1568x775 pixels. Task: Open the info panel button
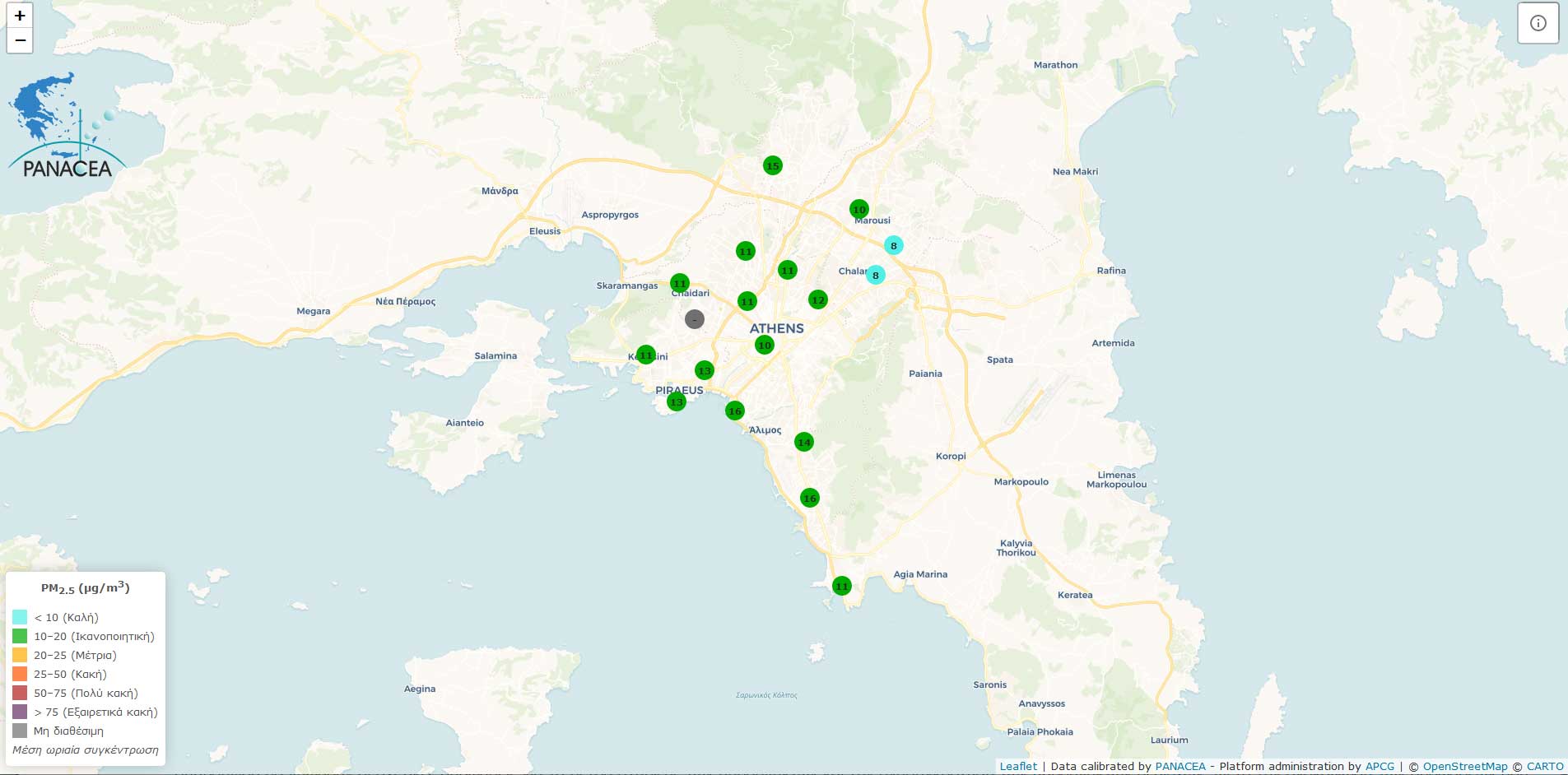[1538, 23]
